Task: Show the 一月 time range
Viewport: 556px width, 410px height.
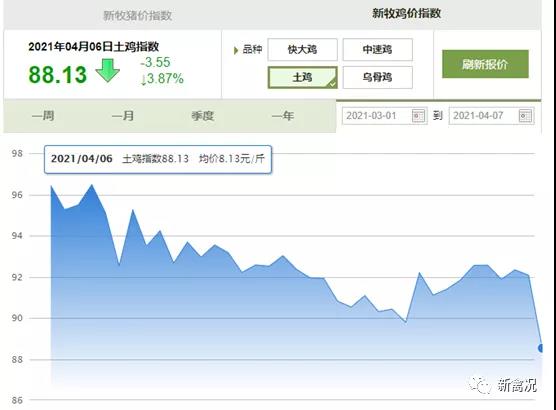Action: 123,116
